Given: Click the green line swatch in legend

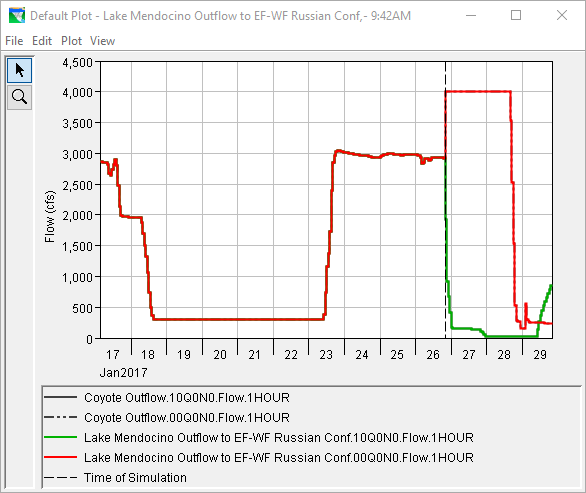Looking at the screenshot, I should 61,437.
